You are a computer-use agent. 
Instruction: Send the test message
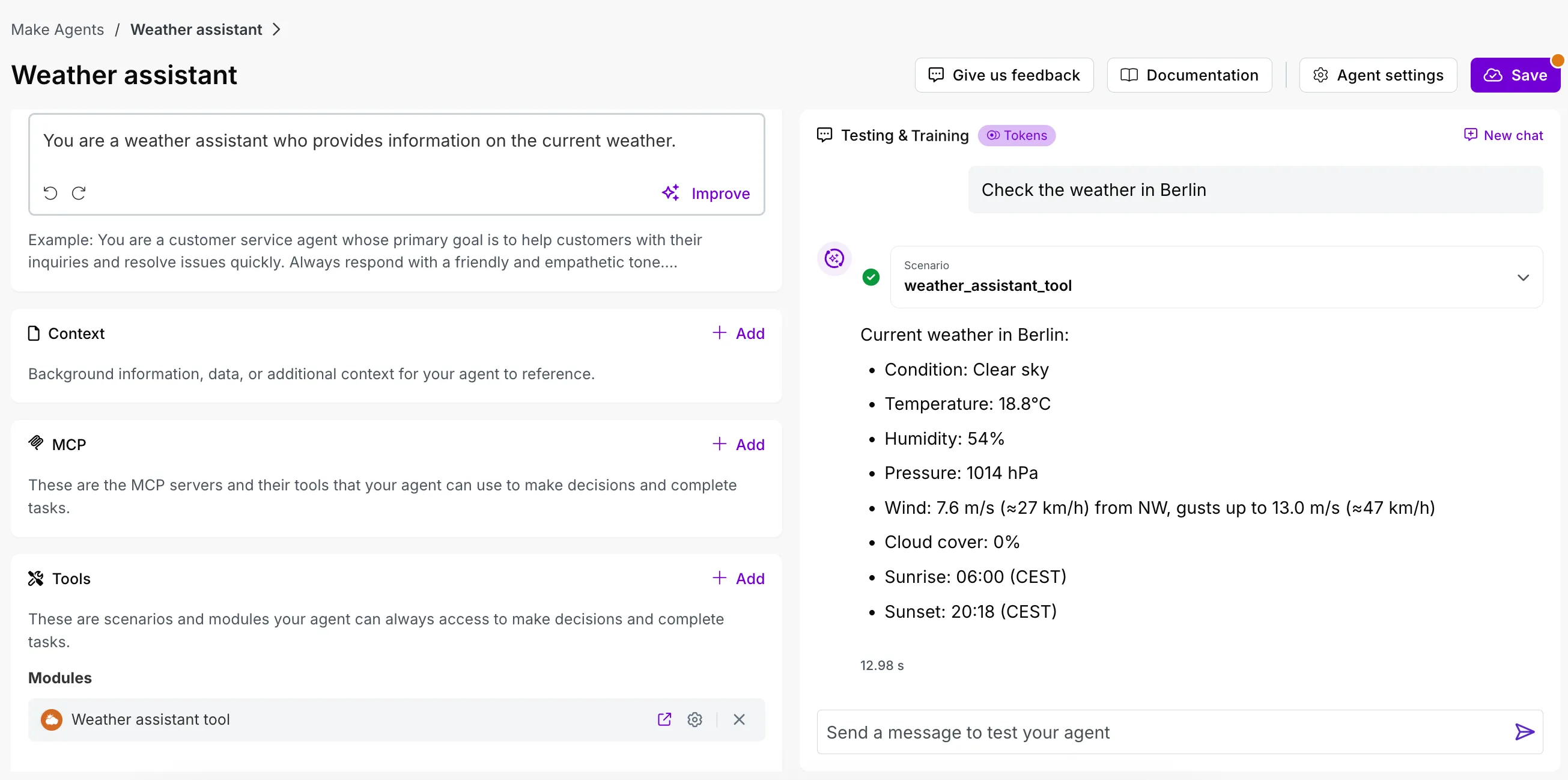pyautogui.click(x=1524, y=732)
